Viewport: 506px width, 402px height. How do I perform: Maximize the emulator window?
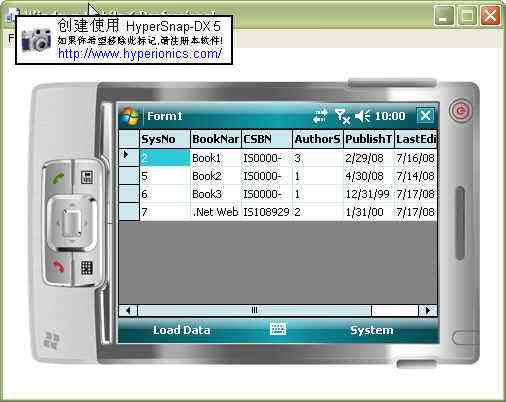click(x=467, y=15)
